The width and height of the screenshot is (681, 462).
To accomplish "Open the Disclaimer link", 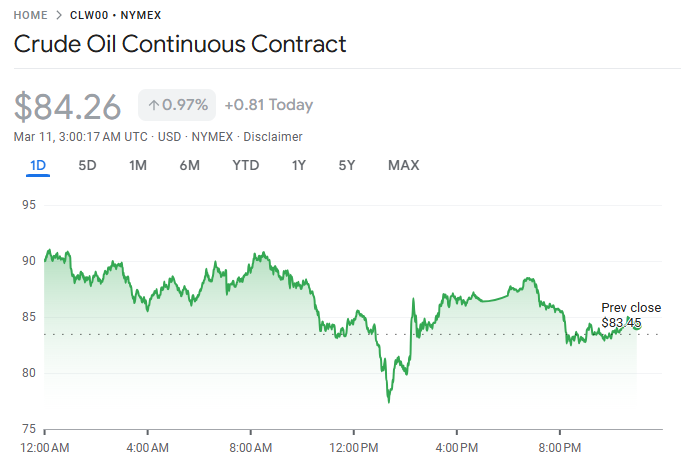I will click(273, 136).
